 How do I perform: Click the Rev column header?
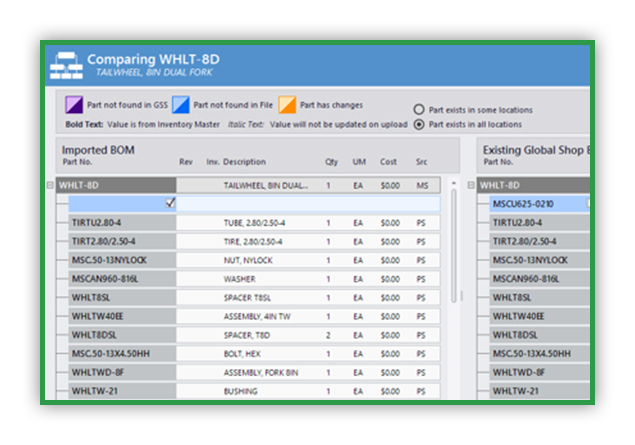[x=186, y=162]
